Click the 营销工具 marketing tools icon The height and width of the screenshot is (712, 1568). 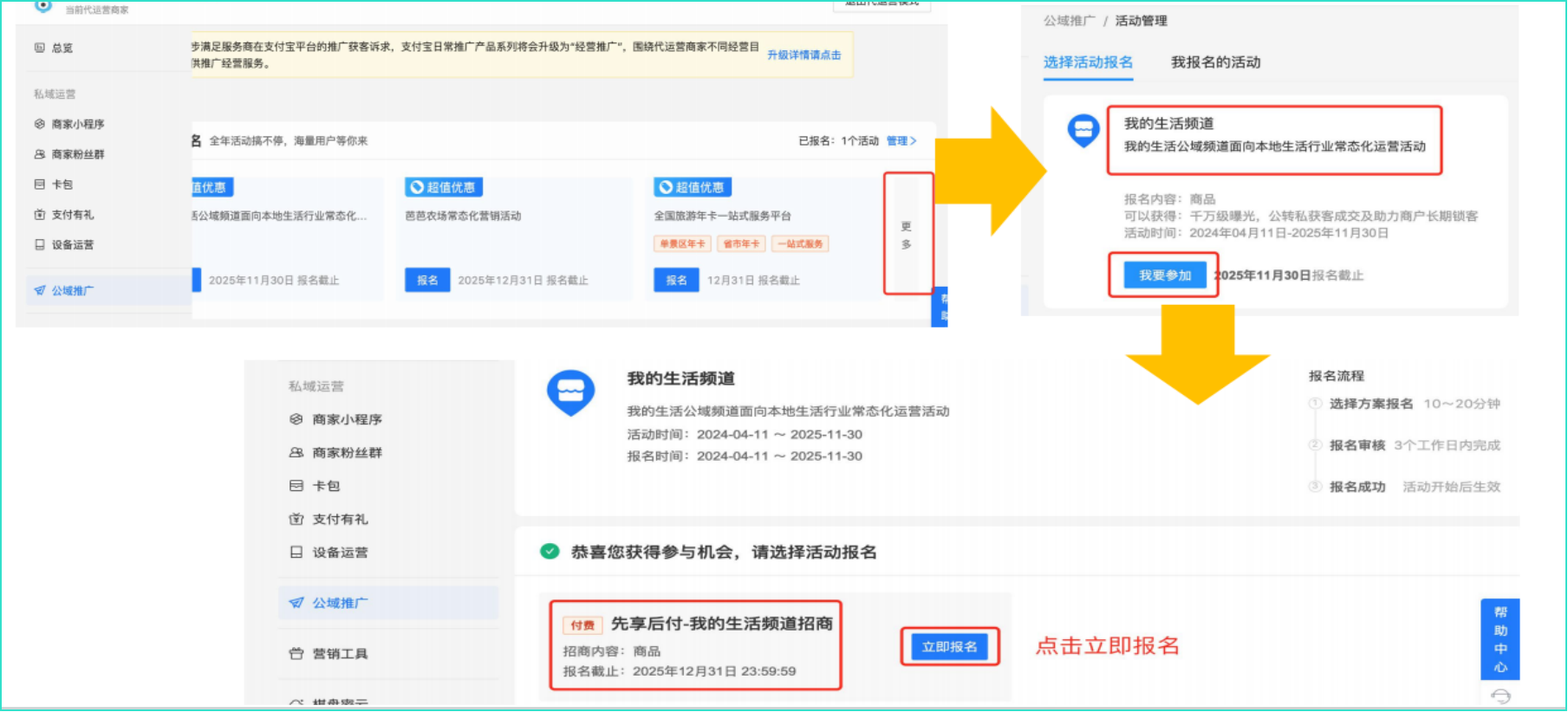[x=296, y=654]
